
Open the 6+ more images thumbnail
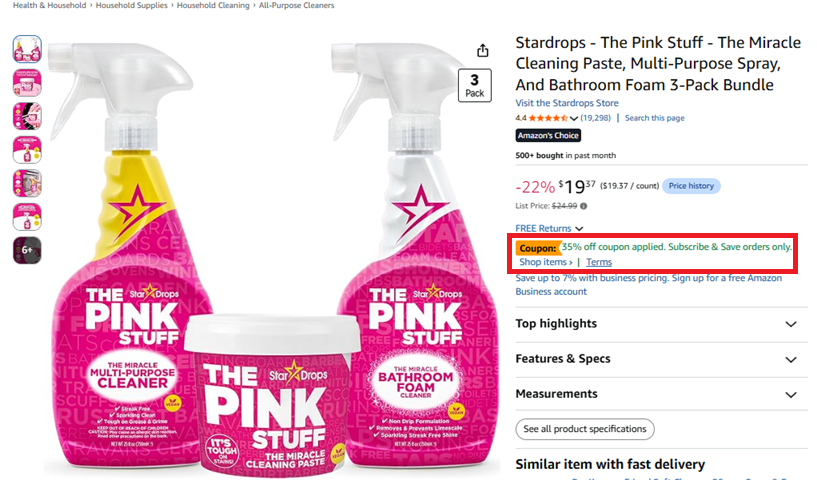(27, 250)
